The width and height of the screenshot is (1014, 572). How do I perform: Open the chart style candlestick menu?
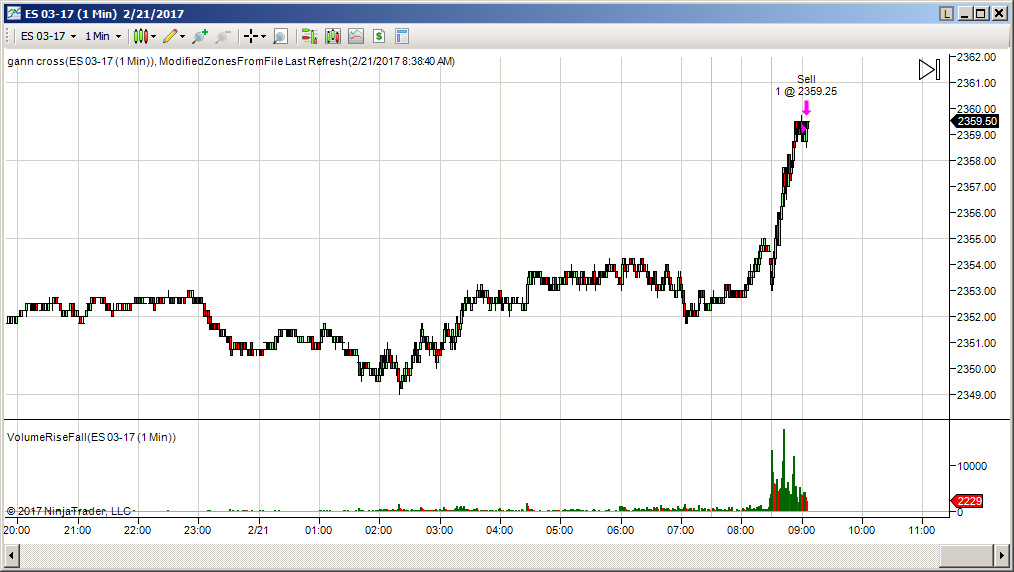(145, 36)
